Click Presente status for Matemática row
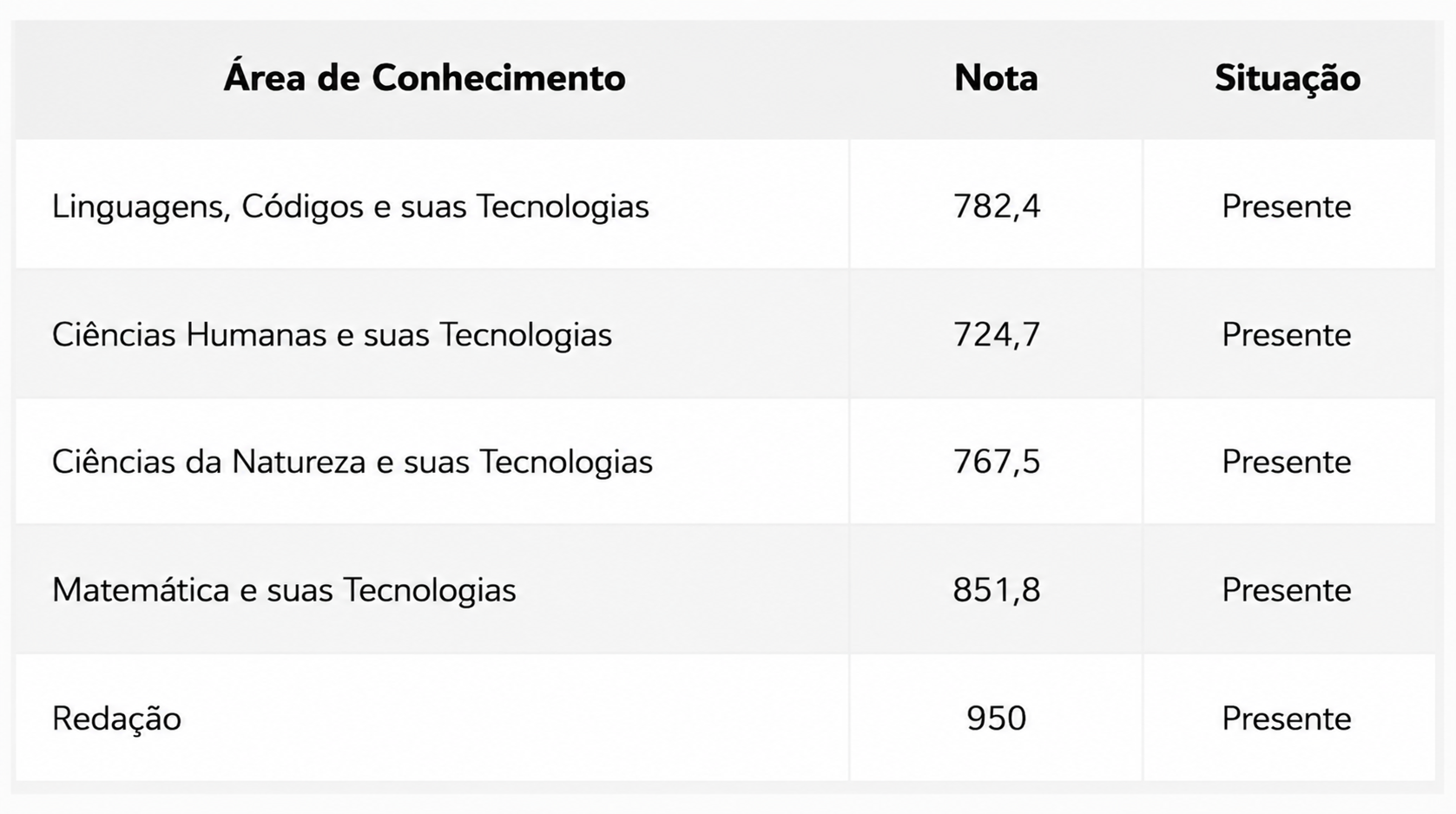Viewport: 1456px width, 814px height. tap(1287, 590)
